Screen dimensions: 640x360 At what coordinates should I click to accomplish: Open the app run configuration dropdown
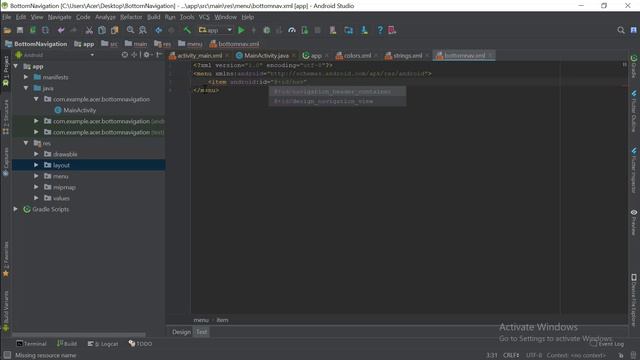coord(215,30)
